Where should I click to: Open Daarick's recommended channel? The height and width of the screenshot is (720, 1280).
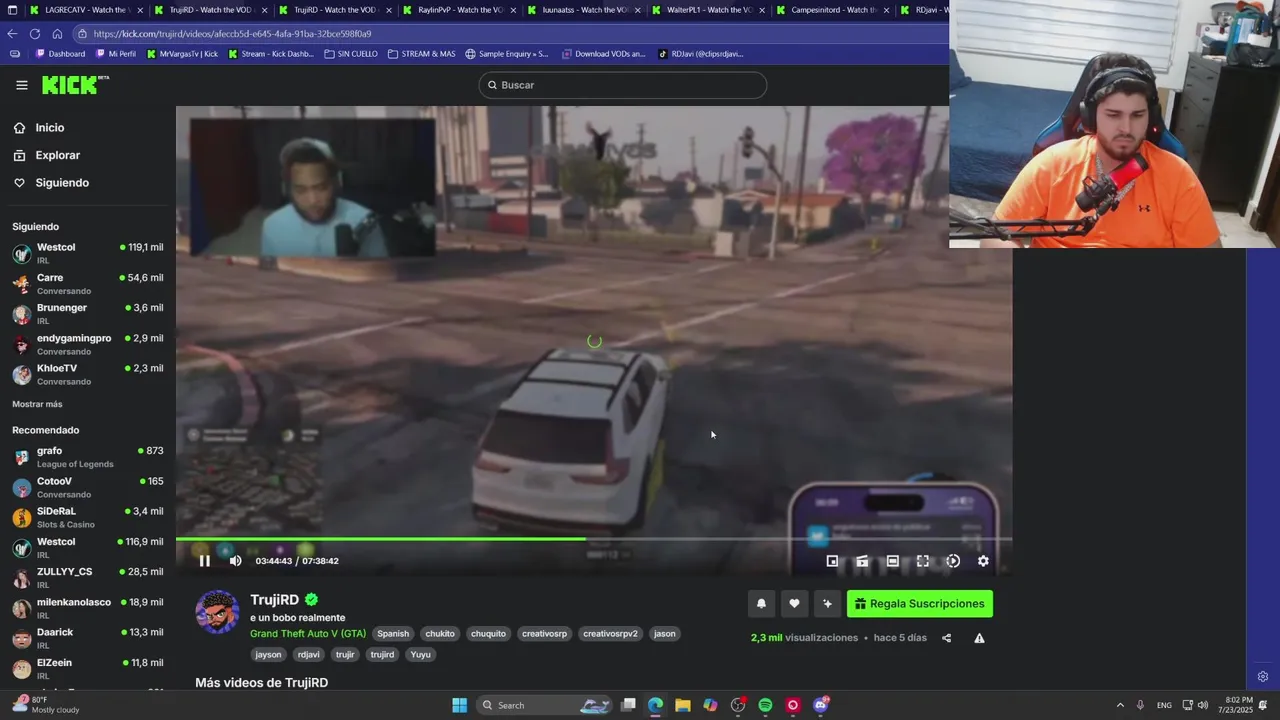(88, 638)
